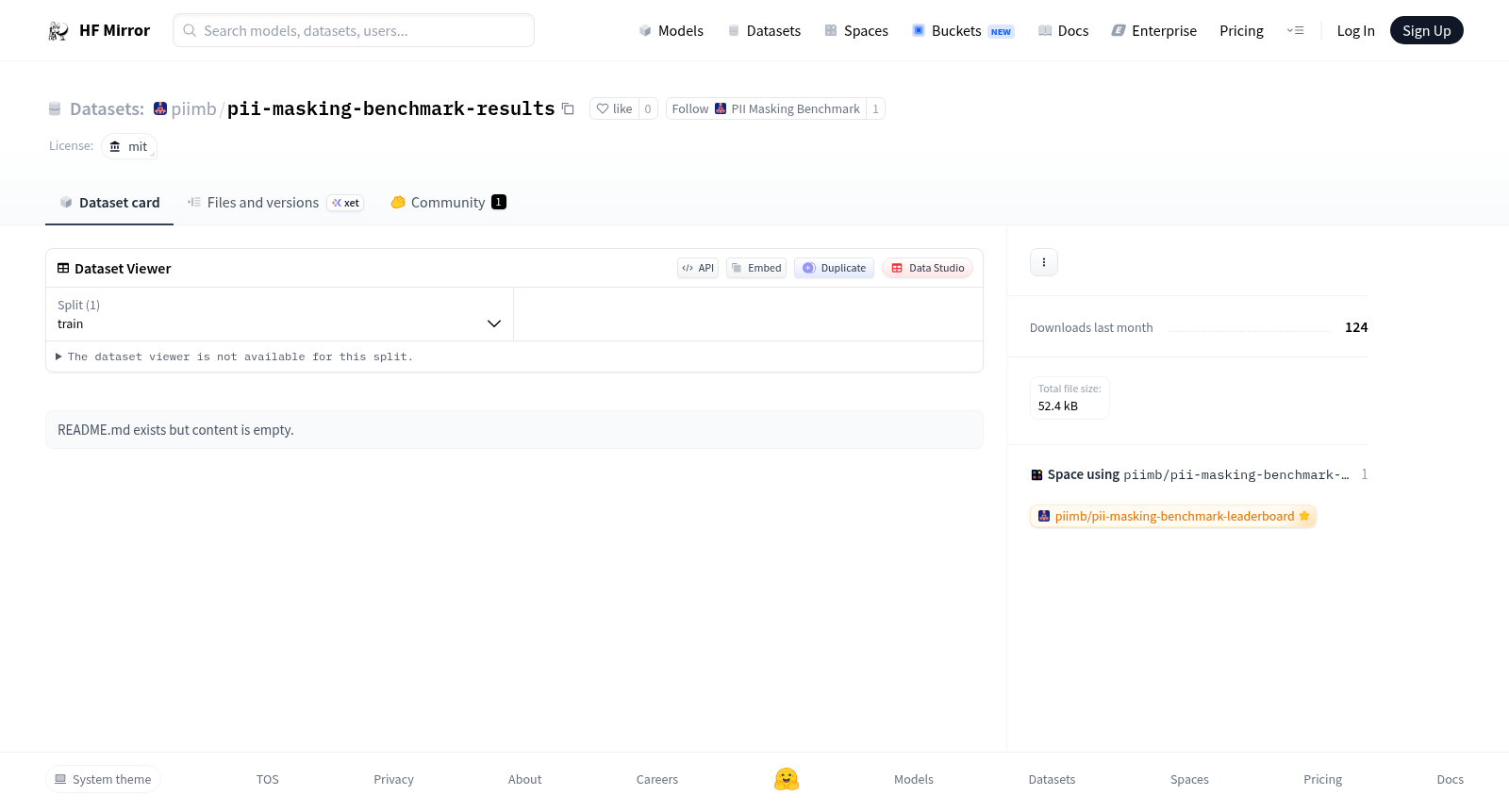Open Docs in the top navigation
Viewport: 1509px width, 812px height.
(x=1063, y=31)
